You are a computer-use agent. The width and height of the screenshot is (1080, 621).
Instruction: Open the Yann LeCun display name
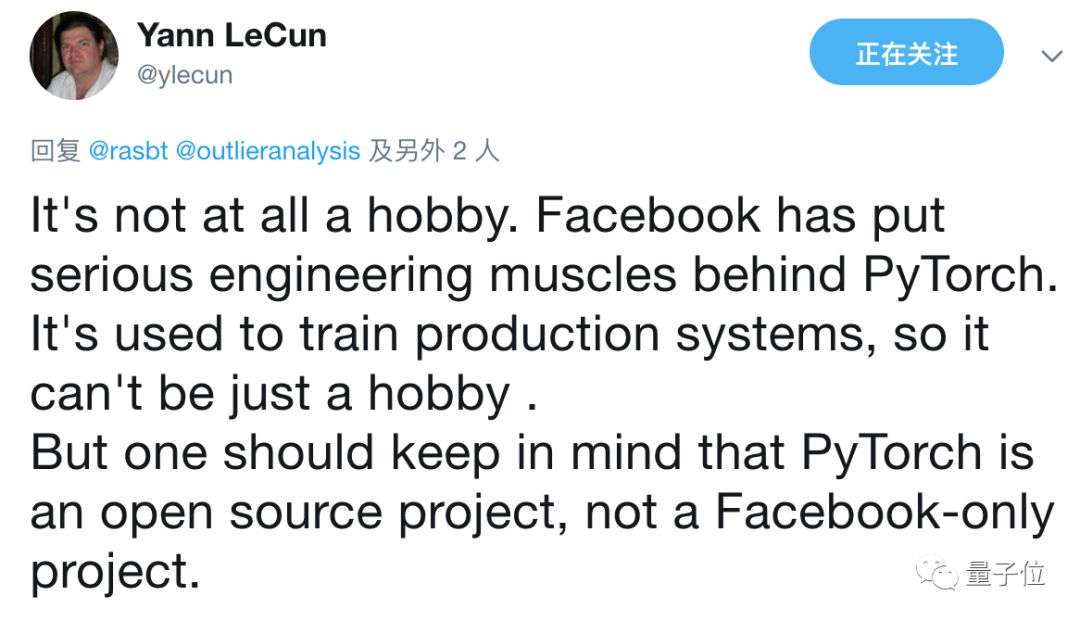click(x=231, y=36)
